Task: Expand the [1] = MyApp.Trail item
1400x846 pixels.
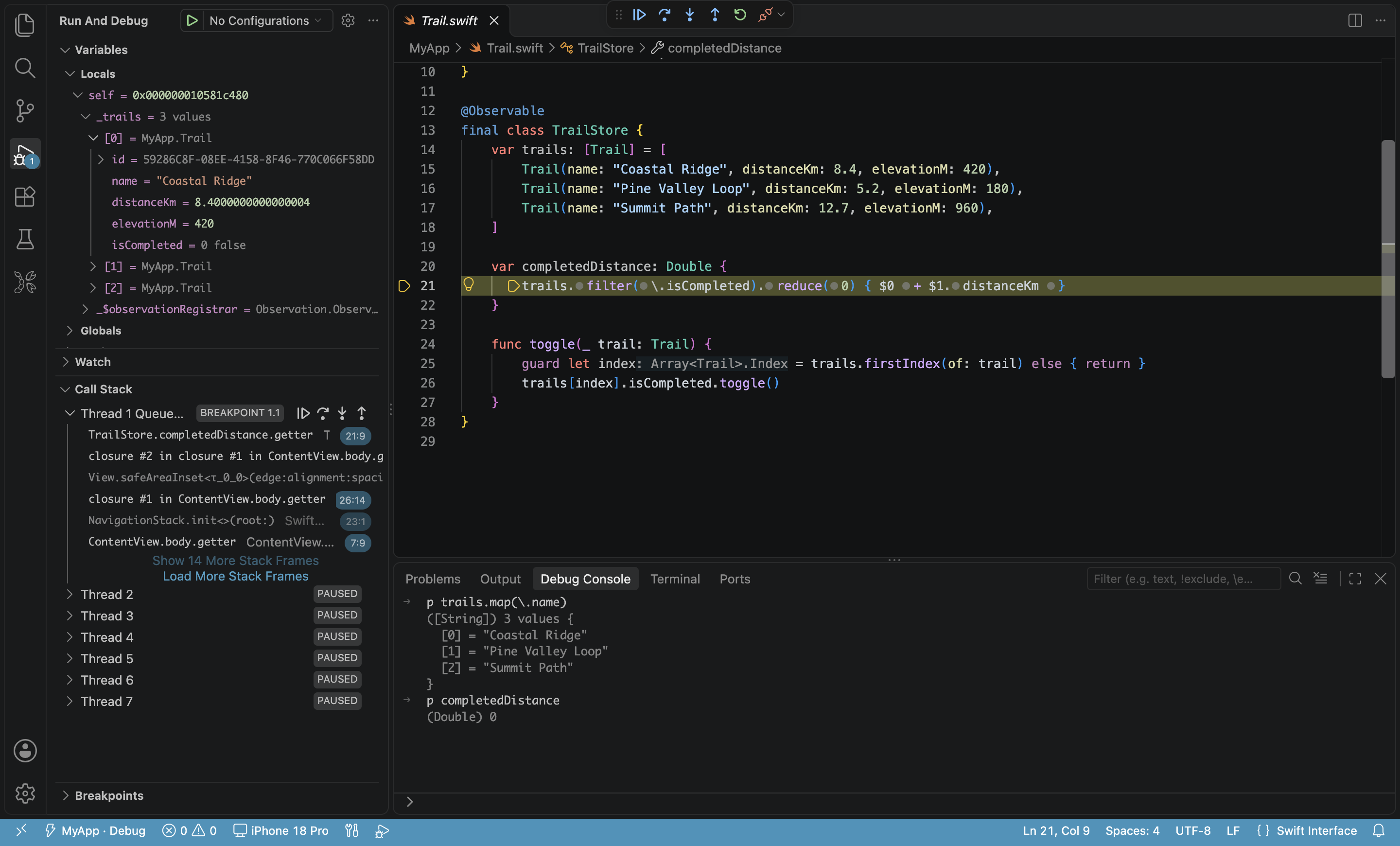Action: point(94,266)
